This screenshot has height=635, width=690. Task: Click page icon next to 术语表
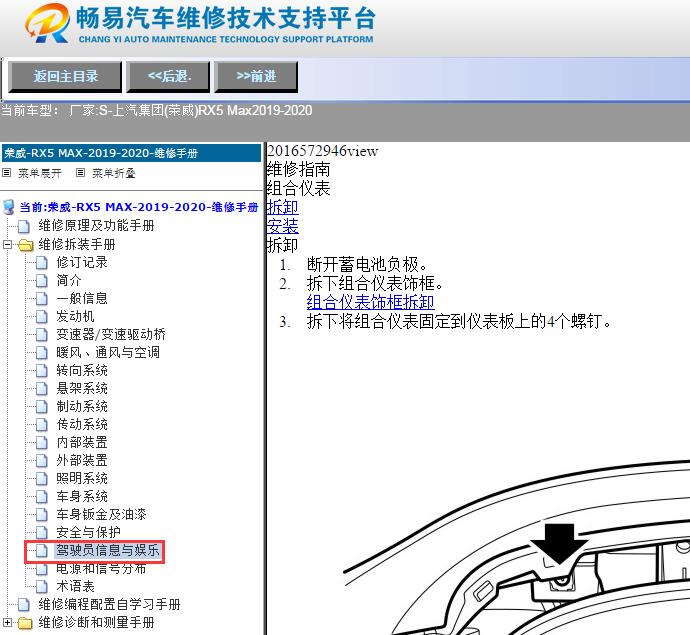[x=42, y=587]
